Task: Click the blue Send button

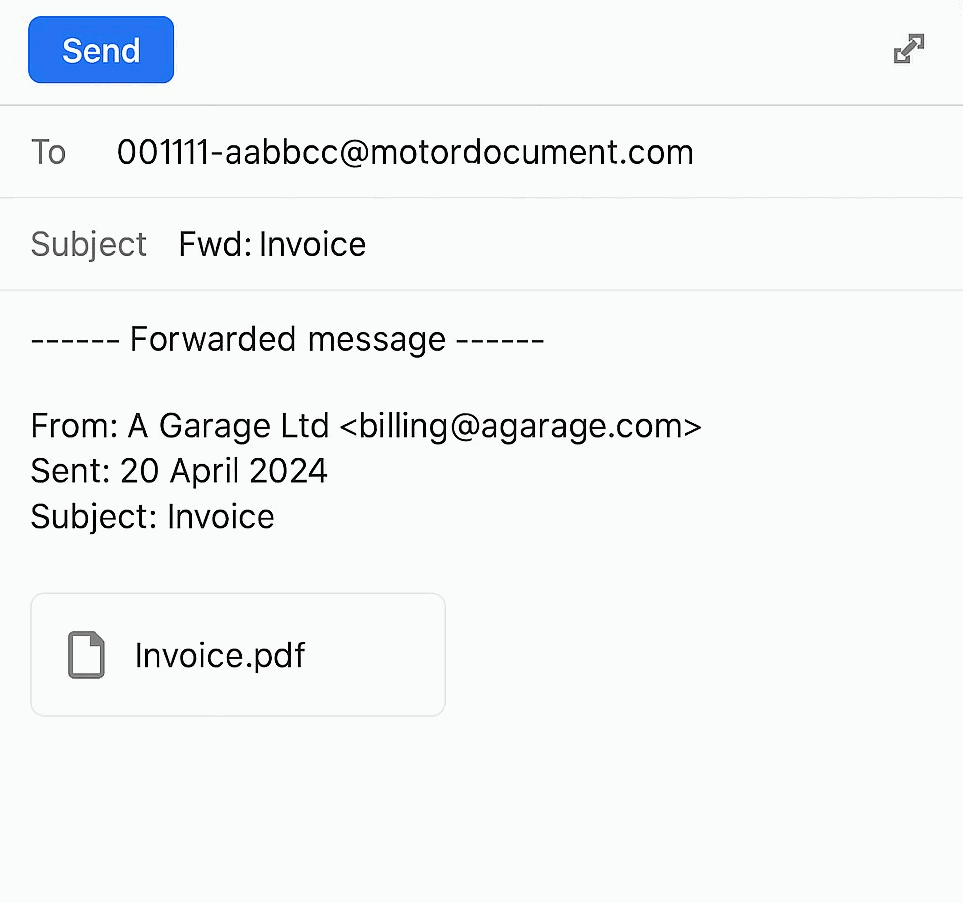Action: (x=101, y=50)
